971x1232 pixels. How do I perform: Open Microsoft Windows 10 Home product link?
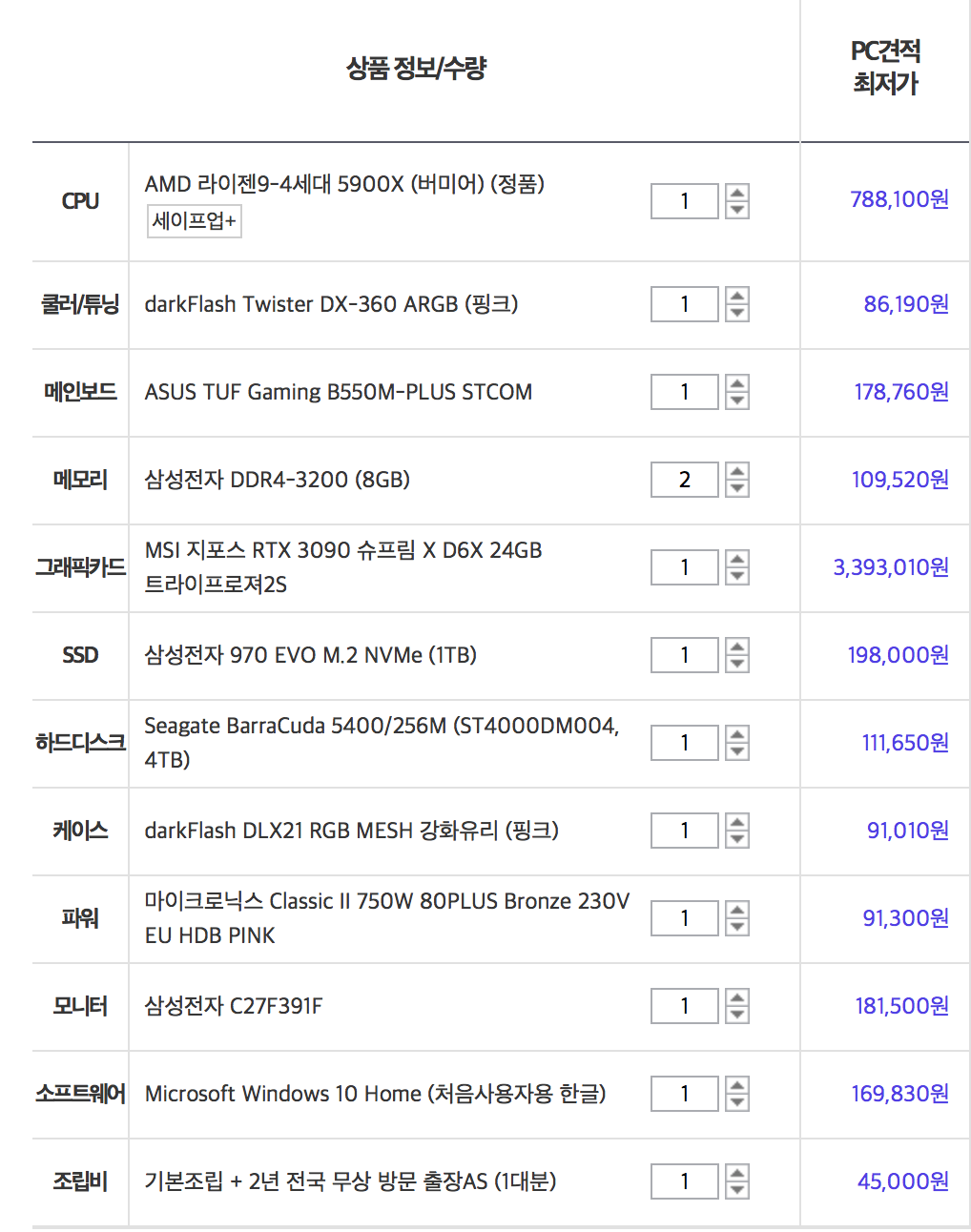pyautogui.click(x=375, y=1094)
